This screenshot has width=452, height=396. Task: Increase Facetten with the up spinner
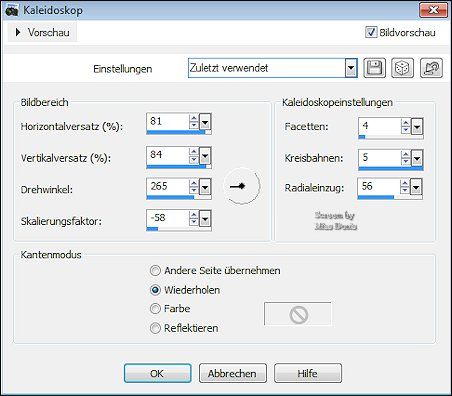[406, 123]
